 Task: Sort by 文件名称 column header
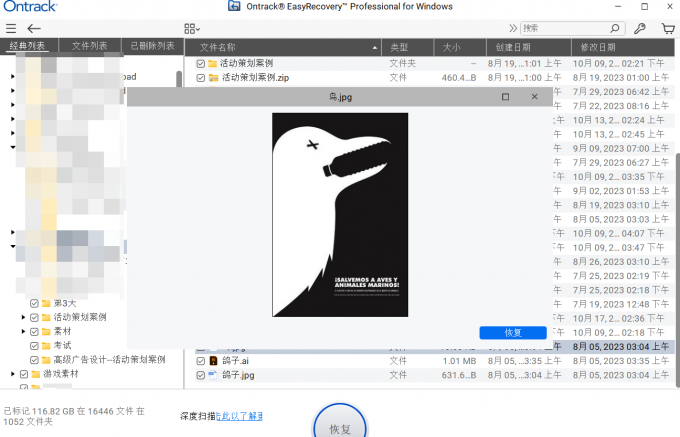click(284, 47)
